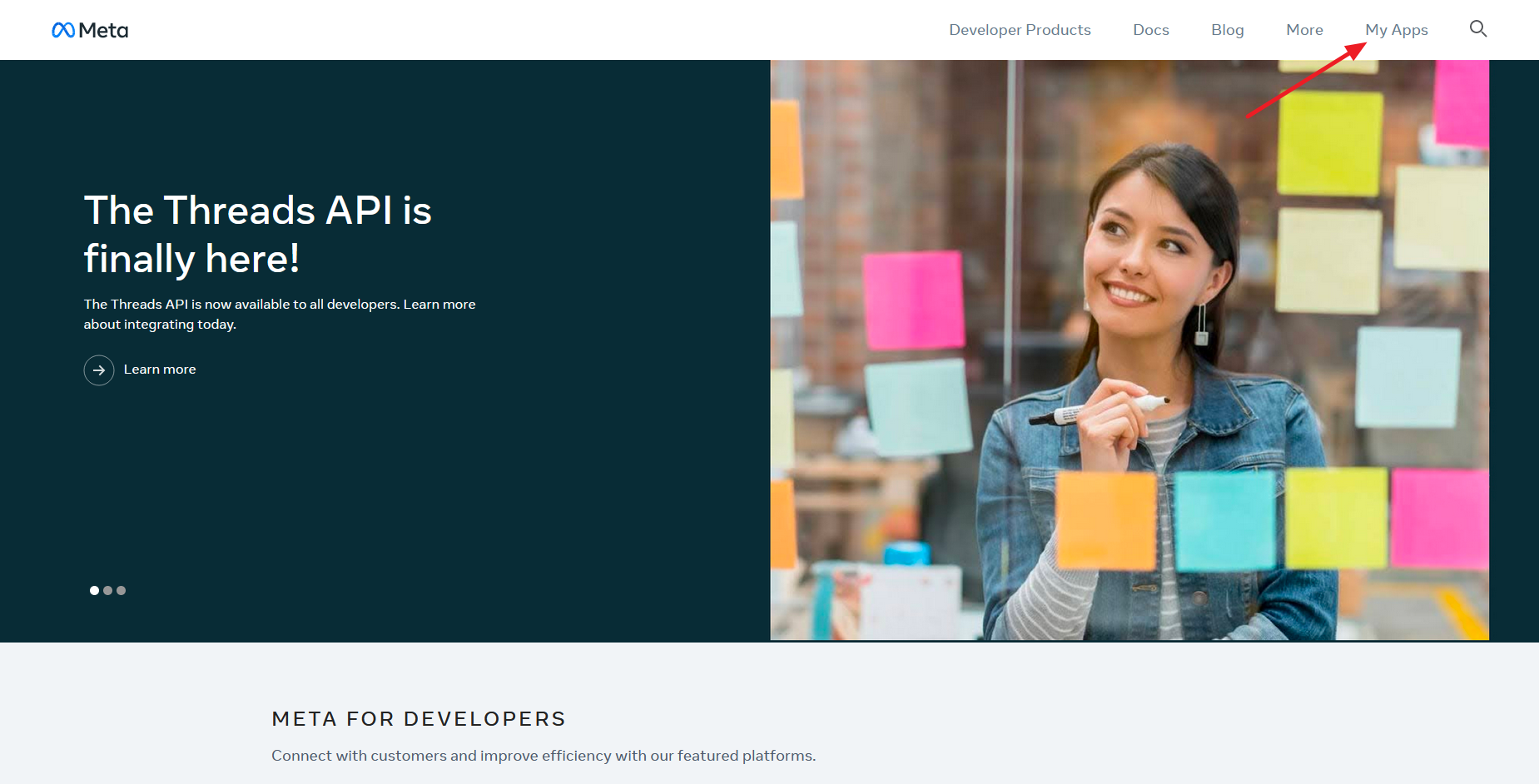Expand the More navigation menu

coord(1304,30)
